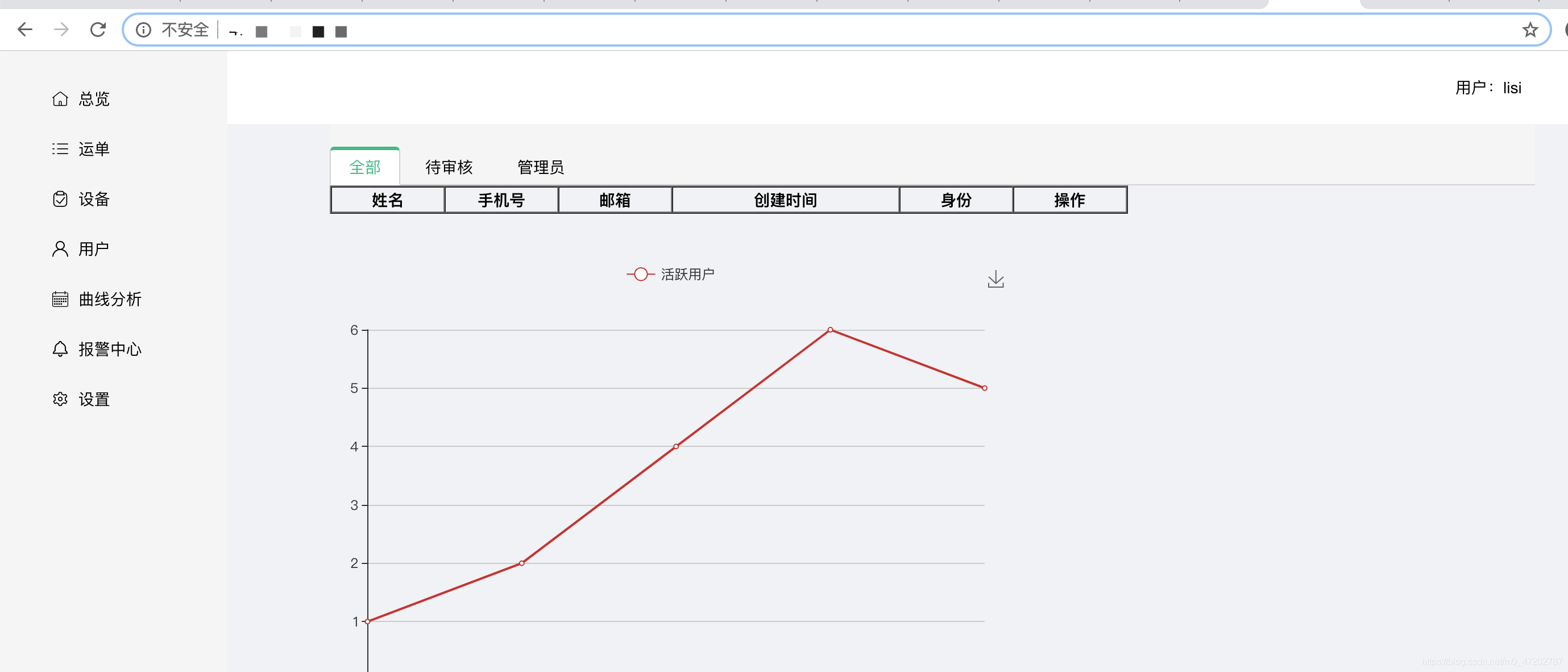1568x672 pixels.
Task: Open 设备 in the sidebar
Action: [x=94, y=199]
